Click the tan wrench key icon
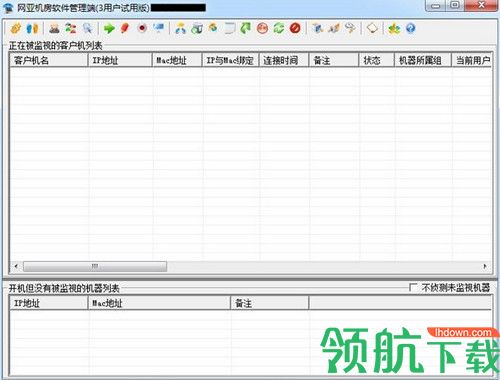 [350, 28]
